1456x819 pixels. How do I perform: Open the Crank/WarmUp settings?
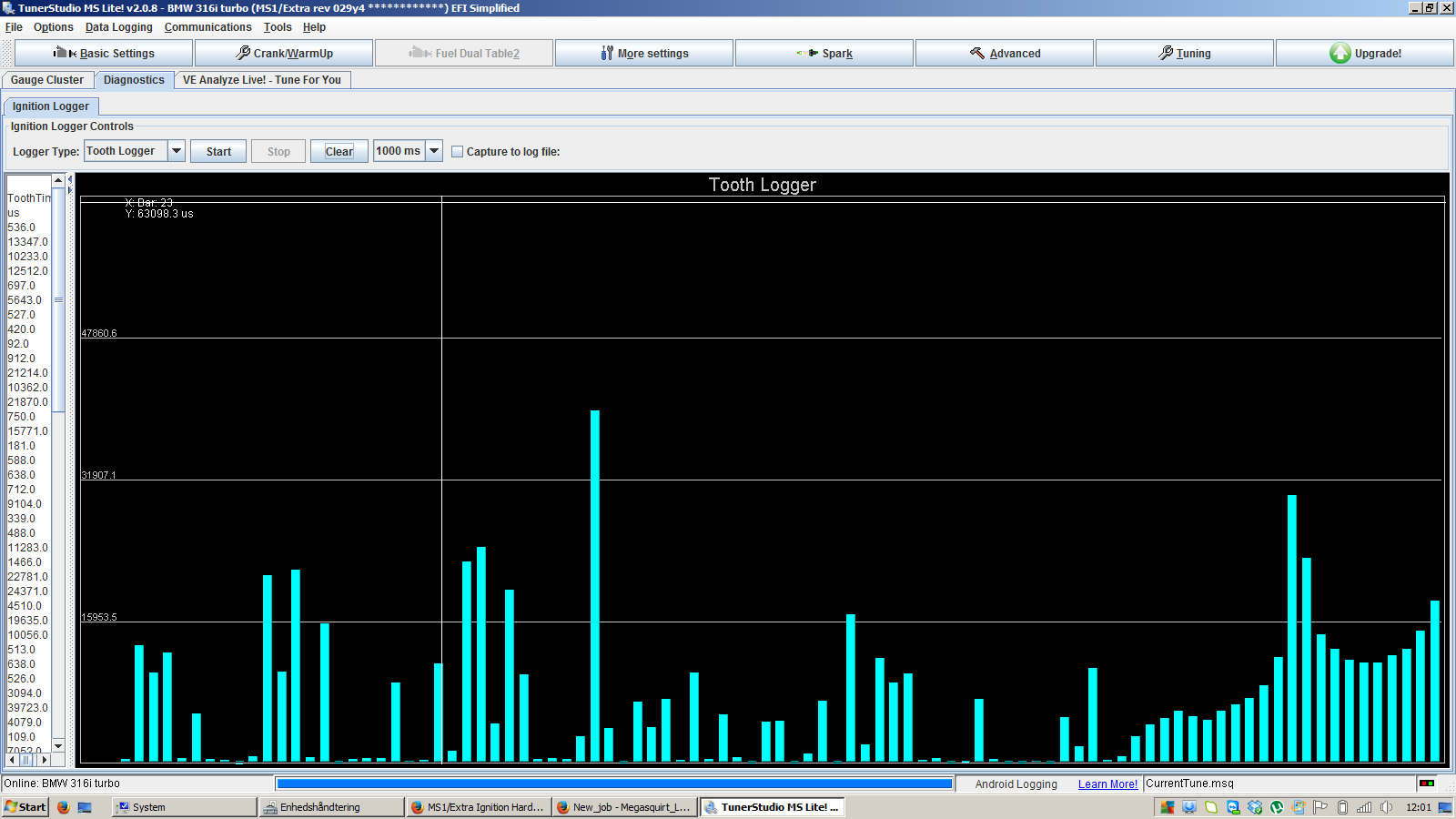point(284,54)
